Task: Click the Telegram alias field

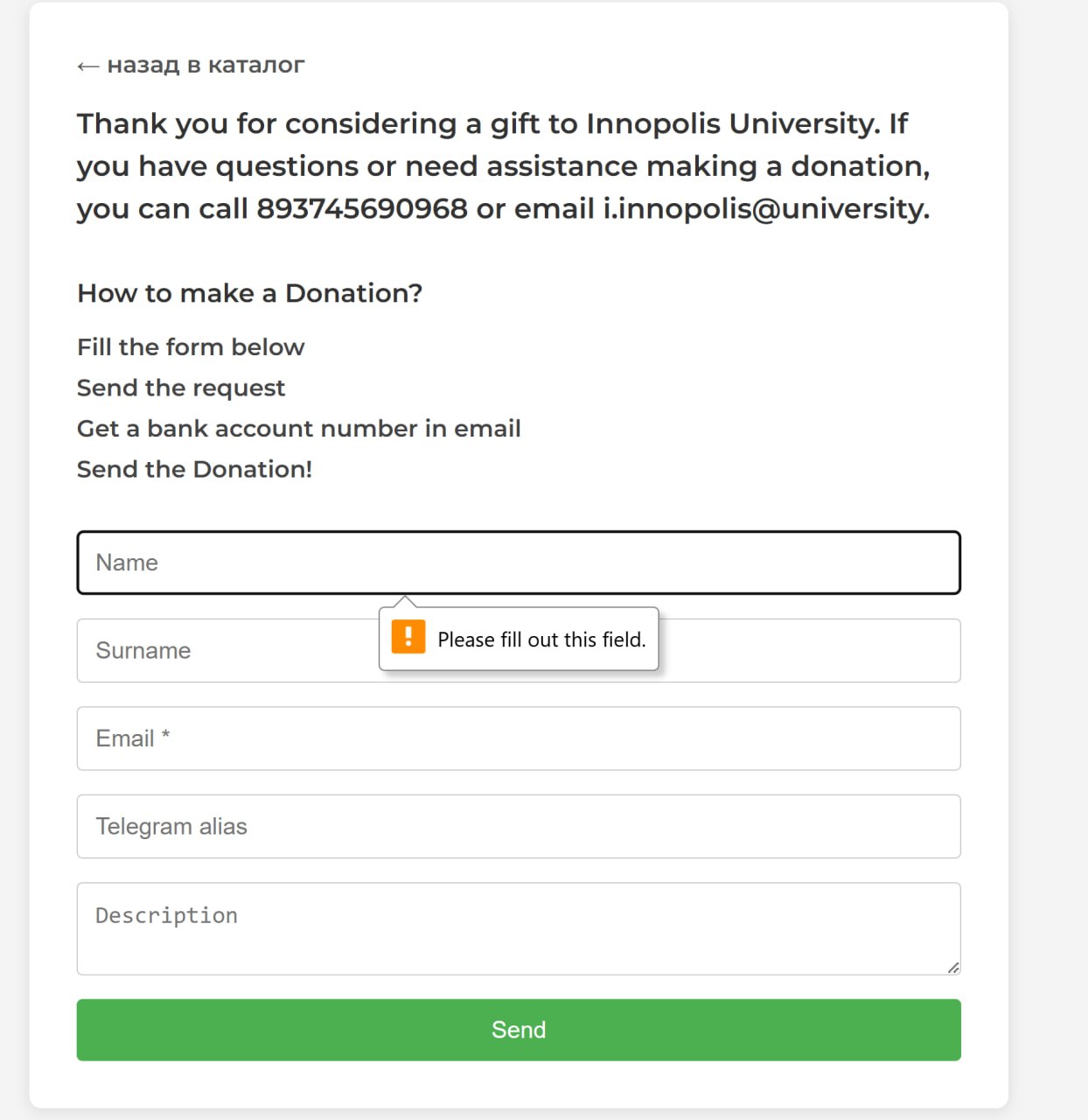Action: [518, 826]
